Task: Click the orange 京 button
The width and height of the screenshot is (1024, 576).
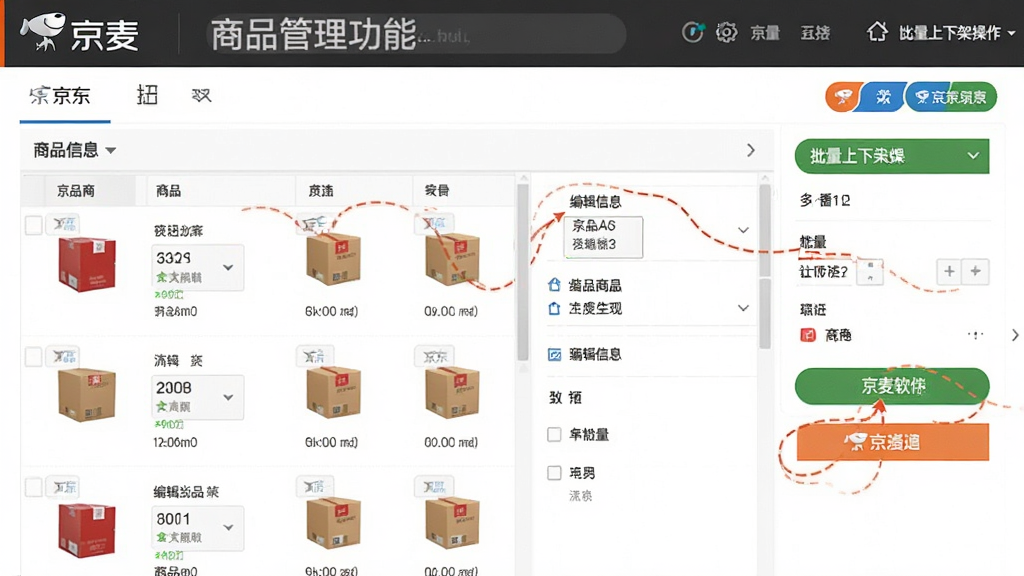Action: 892,442
